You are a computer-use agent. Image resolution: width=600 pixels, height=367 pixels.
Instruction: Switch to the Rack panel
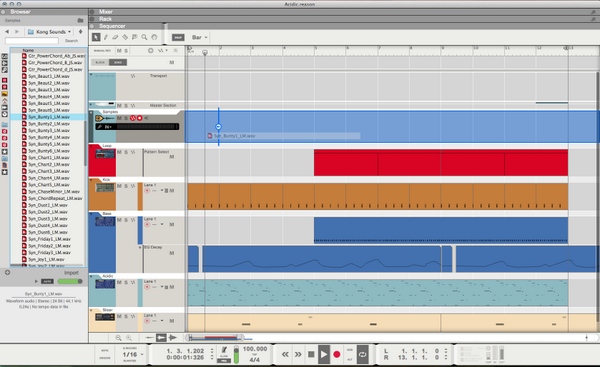pyautogui.click(x=105, y=19)
